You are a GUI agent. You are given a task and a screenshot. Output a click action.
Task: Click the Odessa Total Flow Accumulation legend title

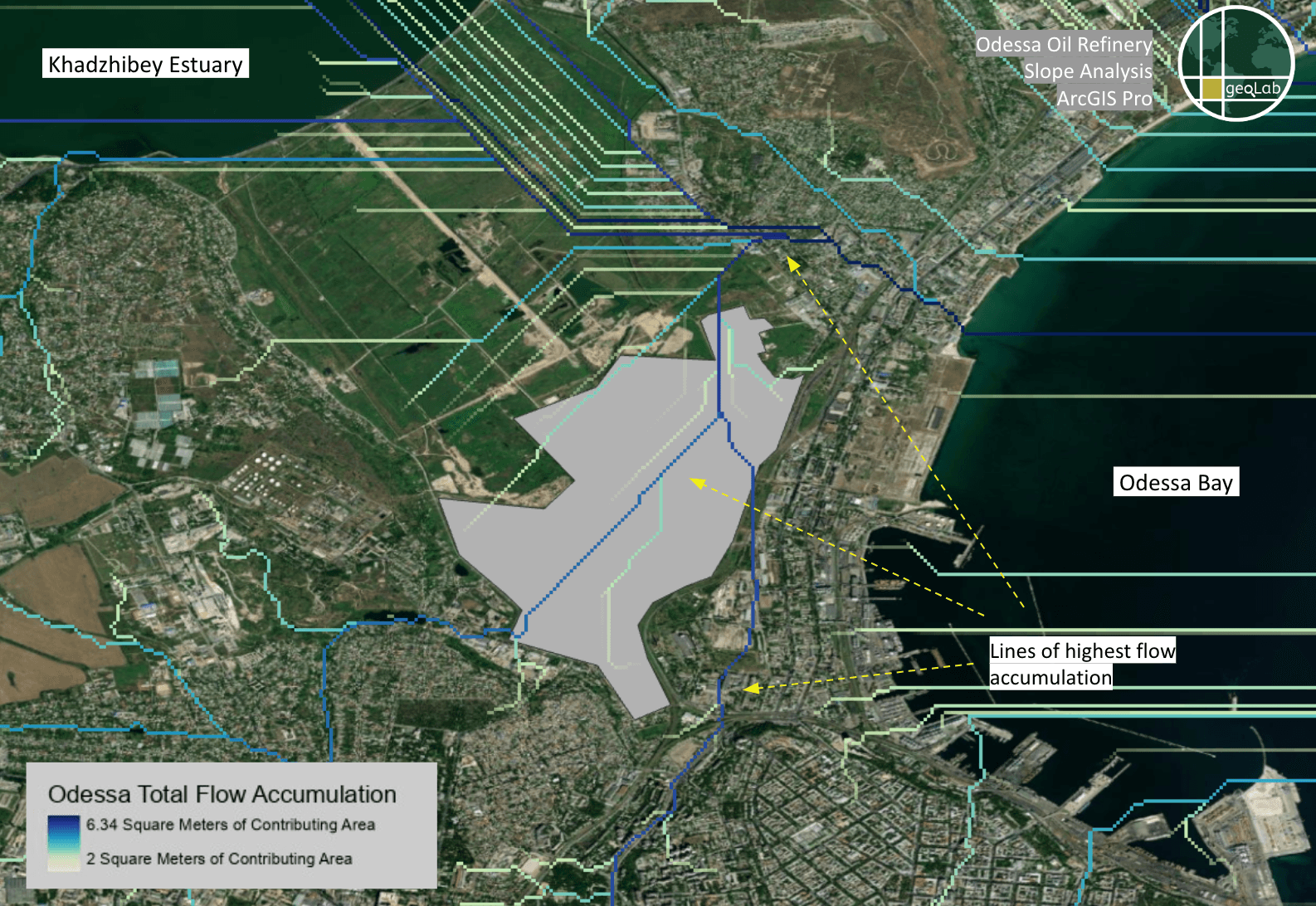pos(222,794)
